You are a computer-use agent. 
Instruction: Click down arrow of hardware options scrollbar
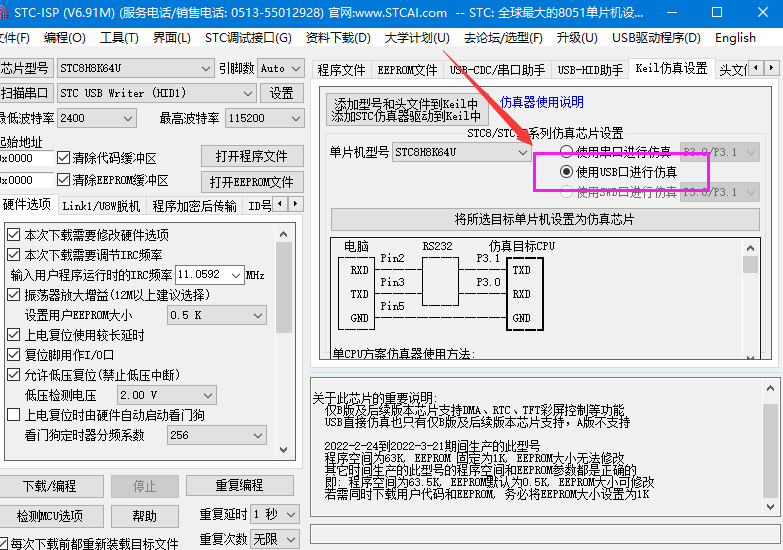(x=284, y=449)
